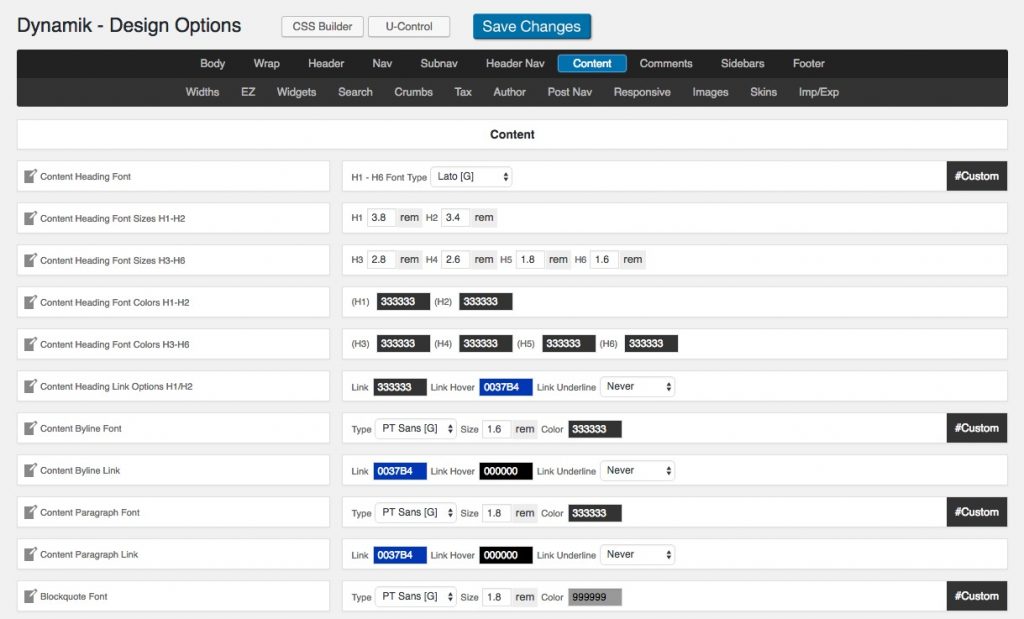Viewport: 1024px width, 619px height.
Task: Open the Post Nav sub-tab
Action: [x=569, y=92]
